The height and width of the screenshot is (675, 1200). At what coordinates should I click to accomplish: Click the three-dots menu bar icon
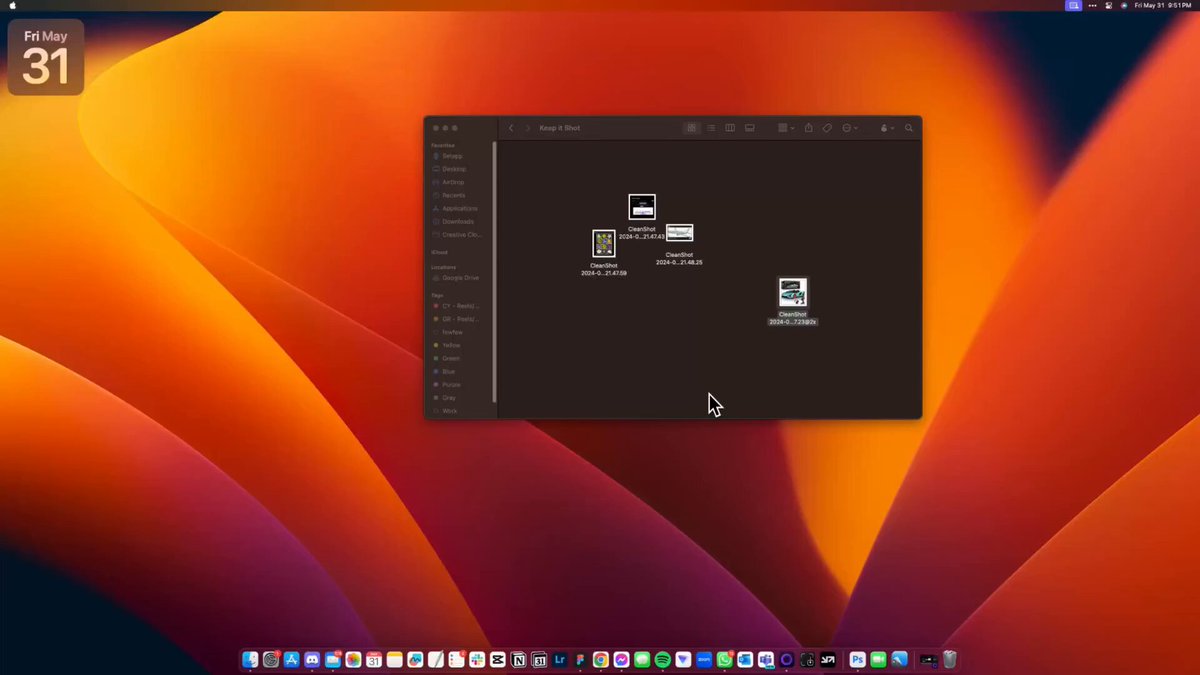(1092, 5)
